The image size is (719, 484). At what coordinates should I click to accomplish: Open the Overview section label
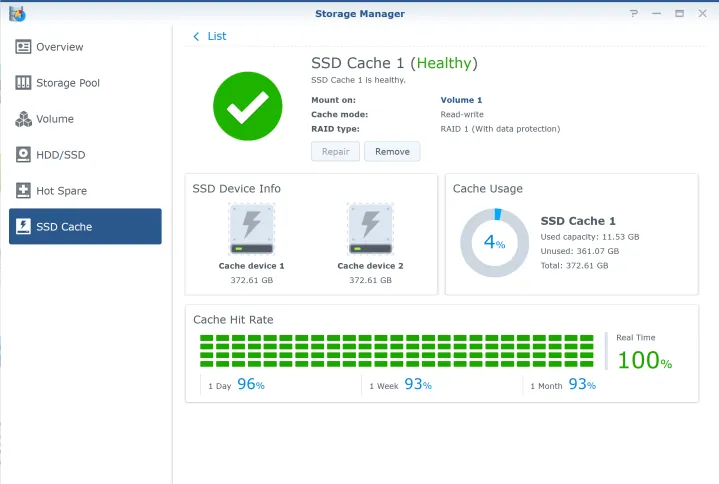60,47
